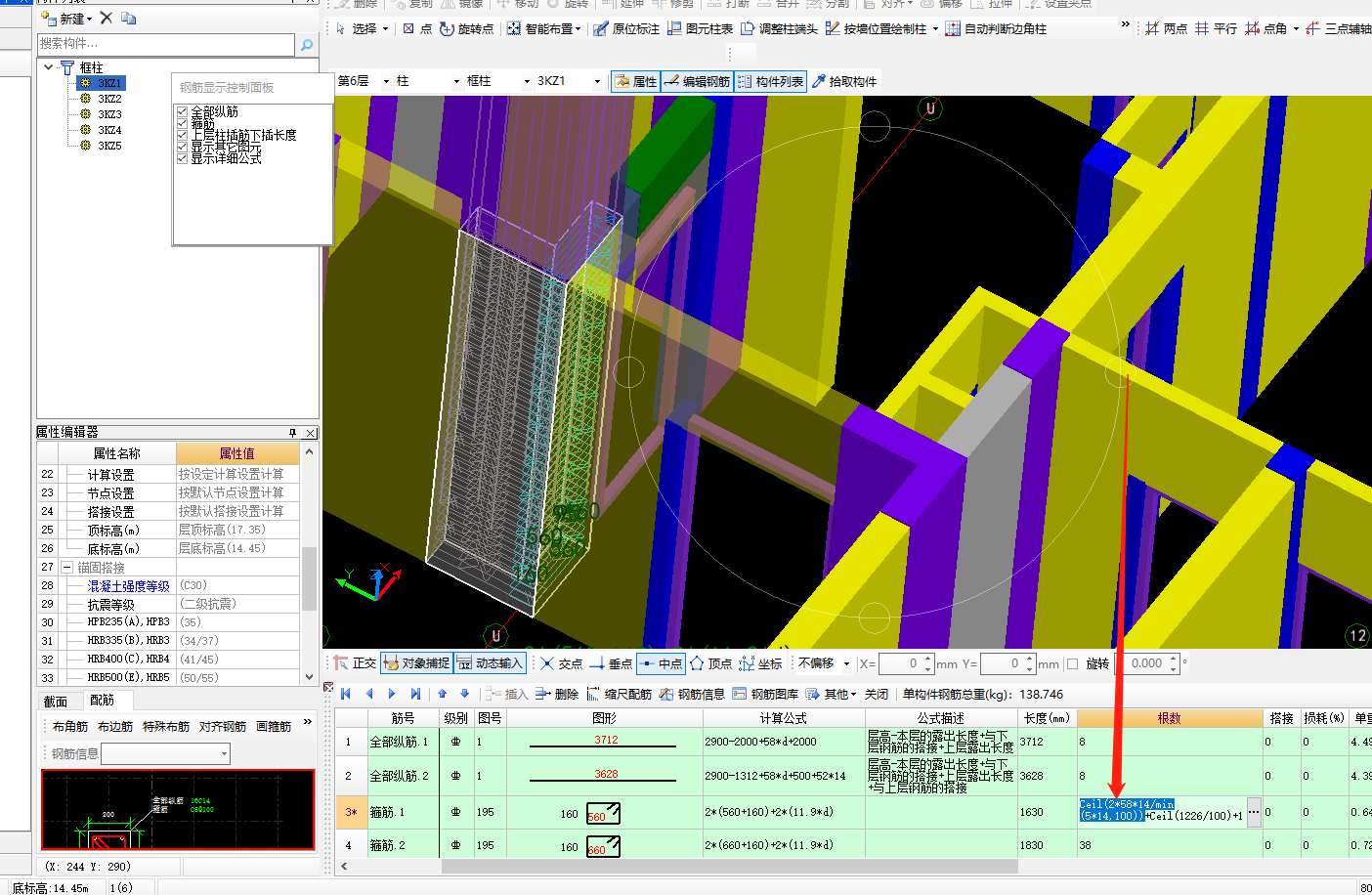This screenshot has height=895, width=1372.
Task: Toggle 正交 orthogonal mode
Action: [355, 663]
